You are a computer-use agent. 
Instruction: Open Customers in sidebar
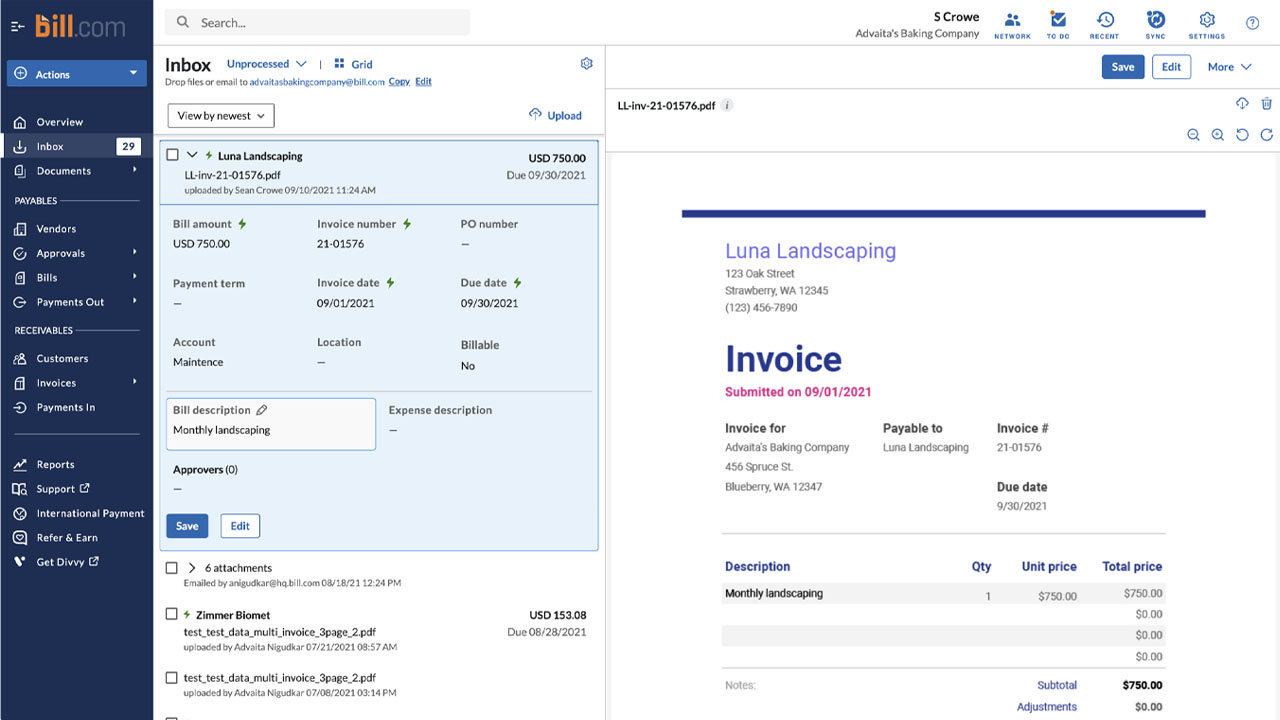click(x=62, y=359)
